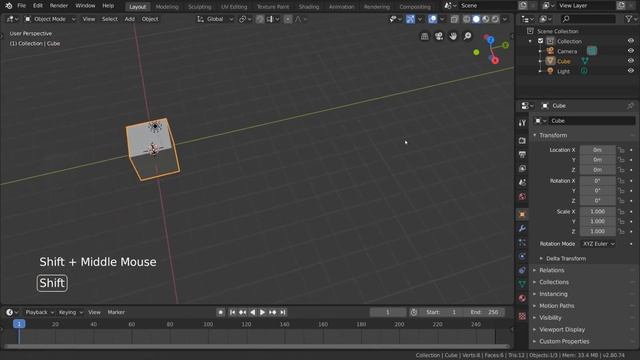Open the Object Constraints properties tab

[522, 270]
